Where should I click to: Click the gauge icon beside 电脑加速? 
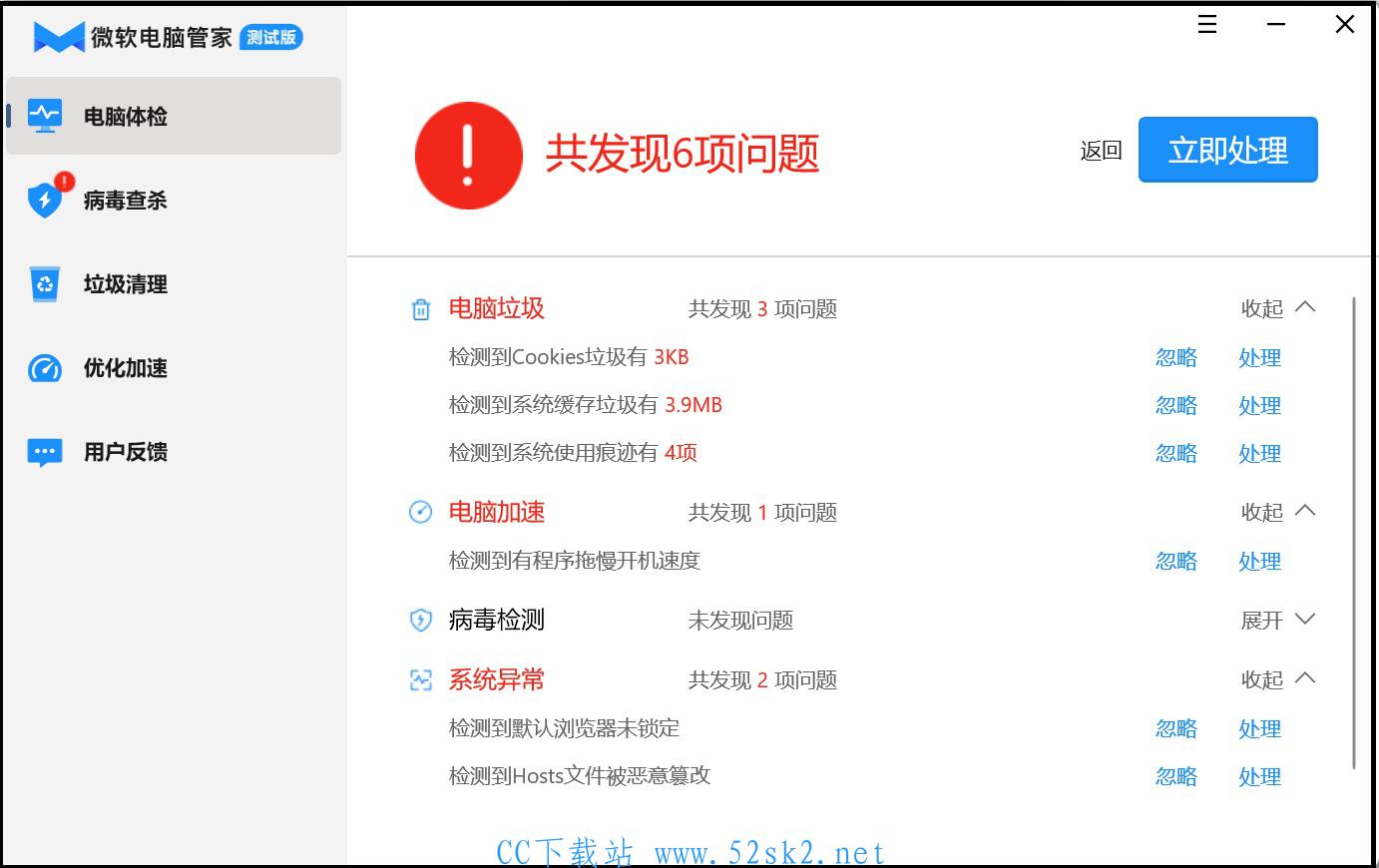coord(421,512)
